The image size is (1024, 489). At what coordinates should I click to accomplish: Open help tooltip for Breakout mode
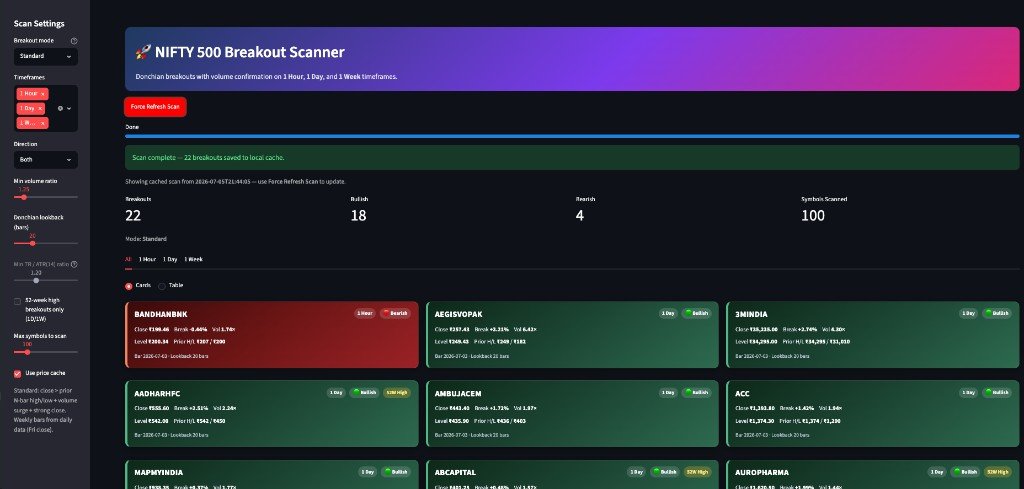tap(74, 40)
